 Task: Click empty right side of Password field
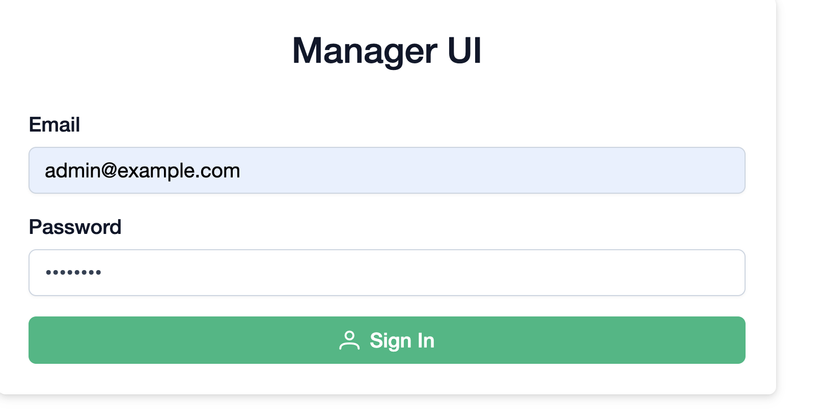[x=600, y=273]
